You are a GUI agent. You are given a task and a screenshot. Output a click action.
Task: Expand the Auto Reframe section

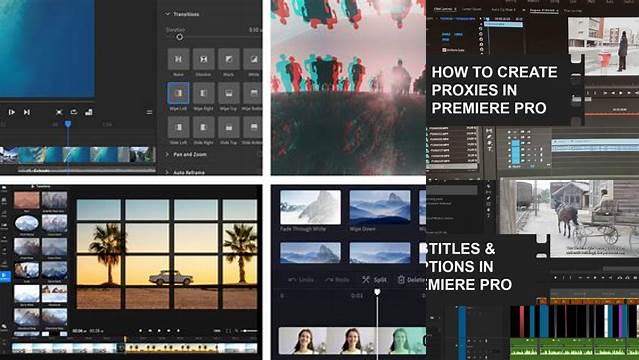pyautogui.click(x=167, y=172)
